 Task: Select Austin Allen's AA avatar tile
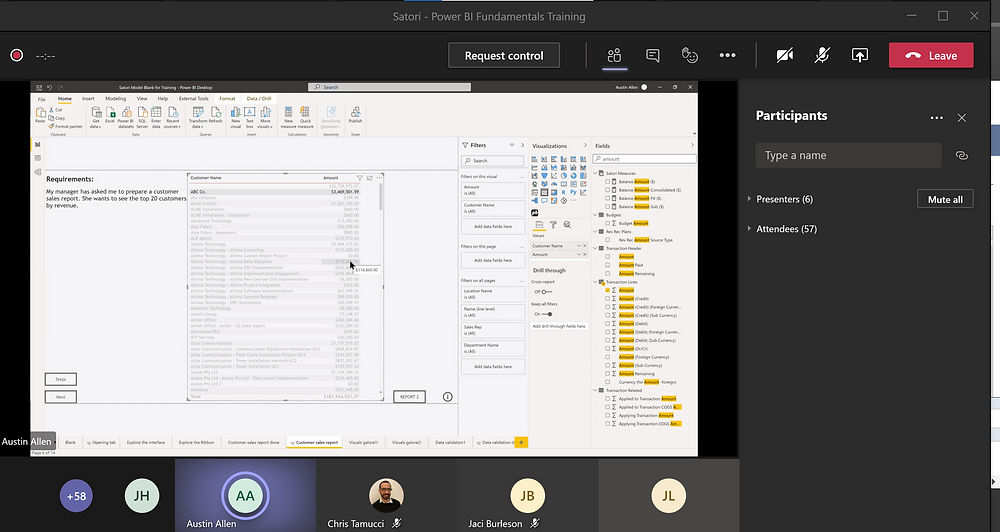pos(246,496)
